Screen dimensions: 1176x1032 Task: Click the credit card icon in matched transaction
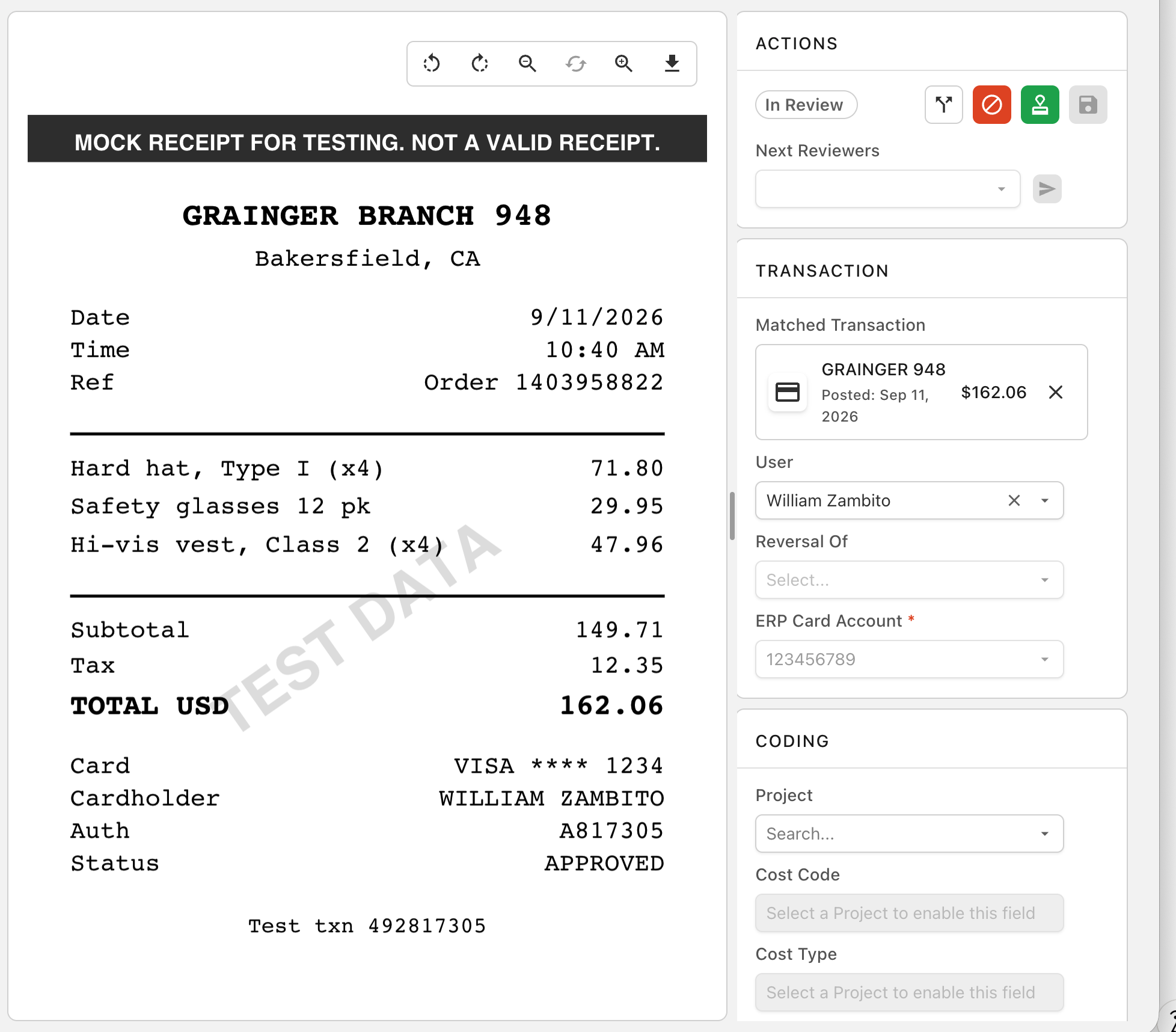click(788, 392)
